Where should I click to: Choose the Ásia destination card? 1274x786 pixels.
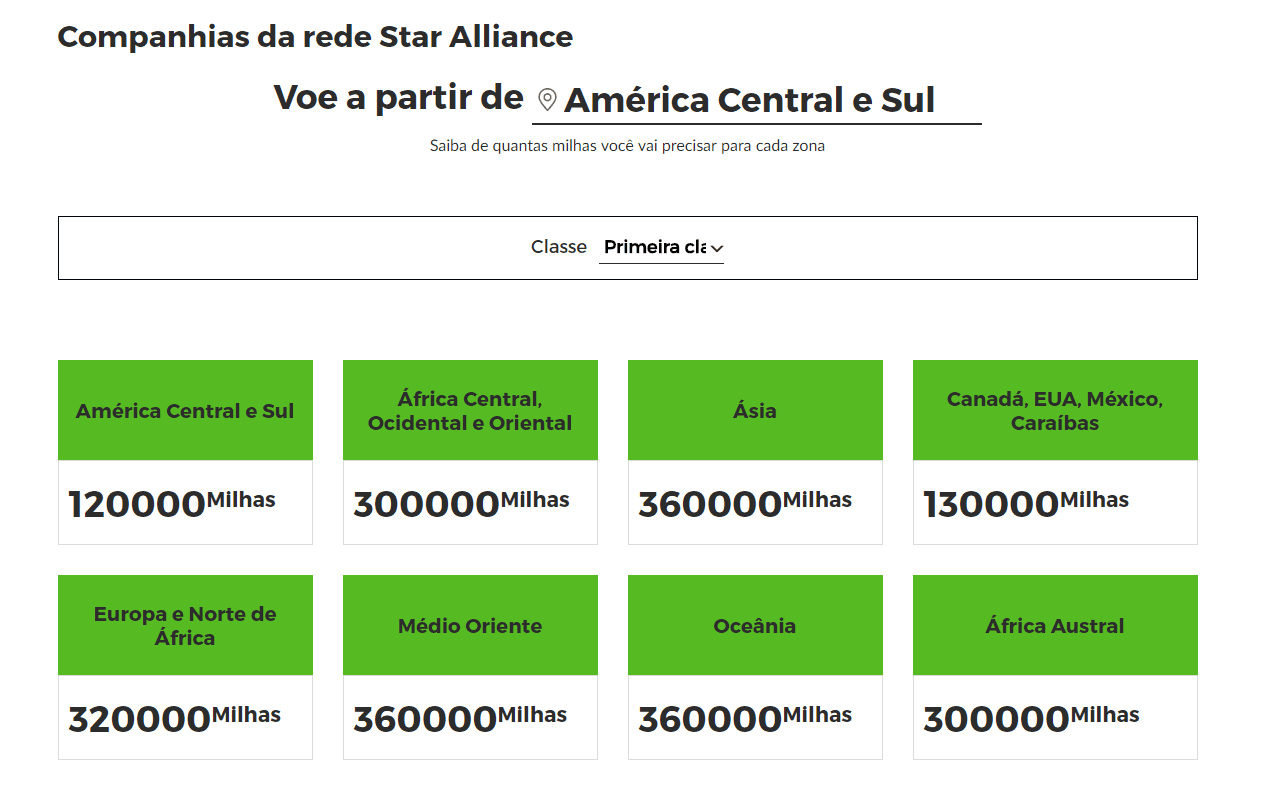755,452
